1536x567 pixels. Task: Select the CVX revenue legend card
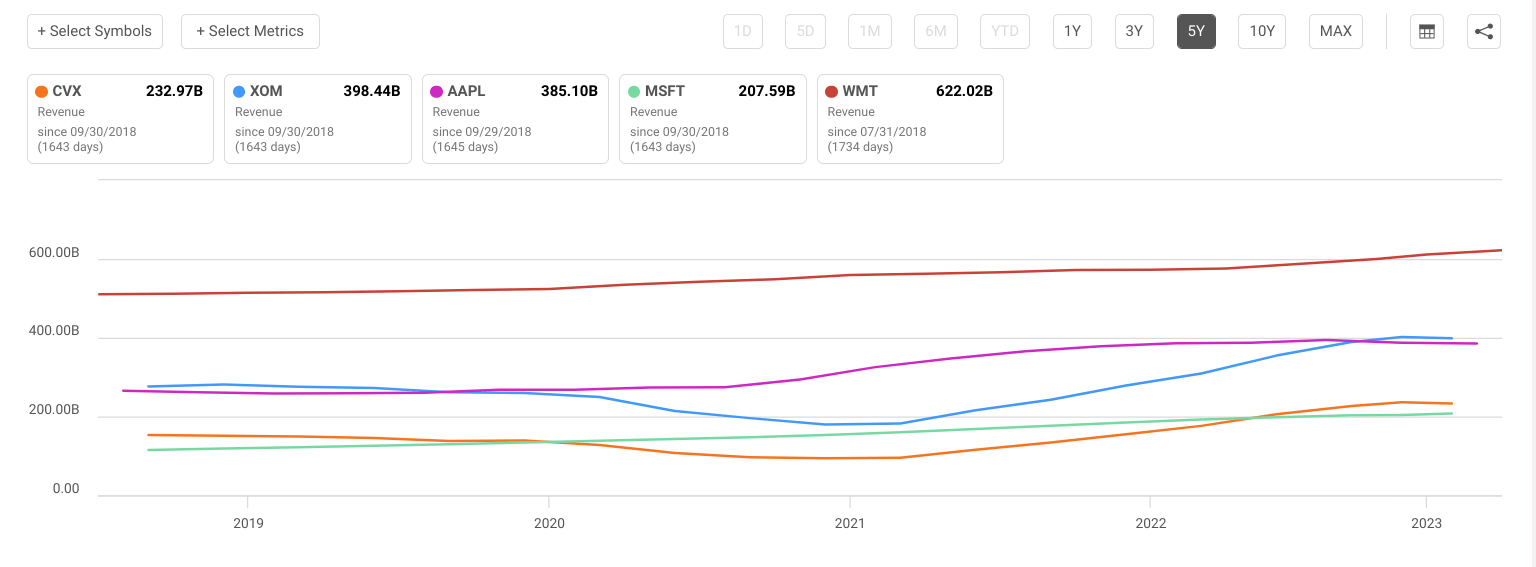120,118
